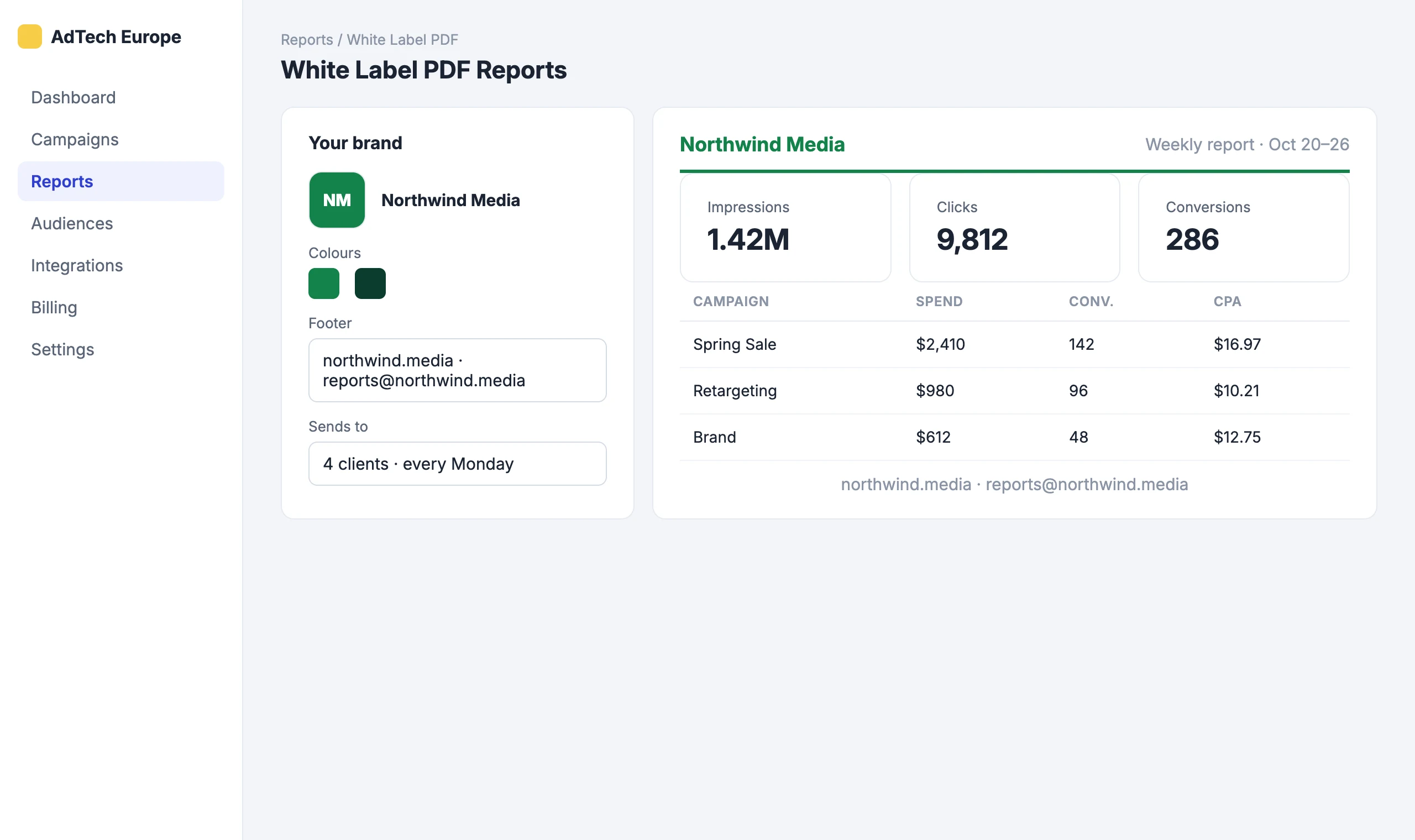Click the 142 conversions value
This screenshot has height=840, width=1415.
click(x=1081, y=344)
